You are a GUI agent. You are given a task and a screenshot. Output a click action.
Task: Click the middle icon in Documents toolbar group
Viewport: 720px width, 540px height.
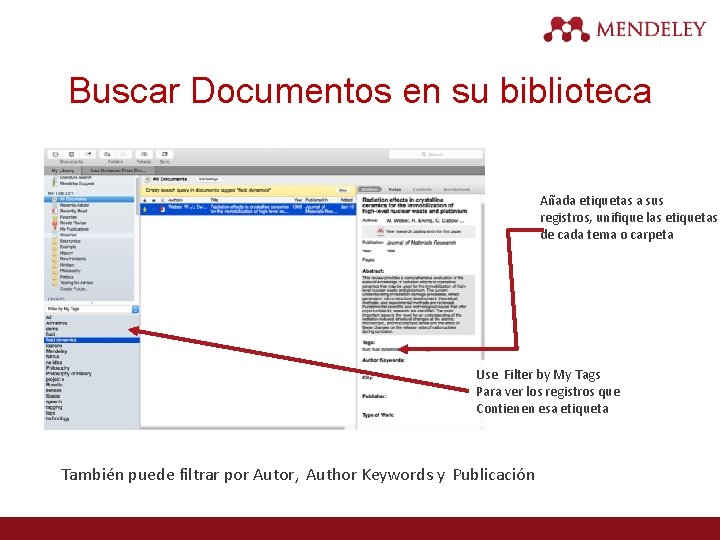[x=72, y=154]
